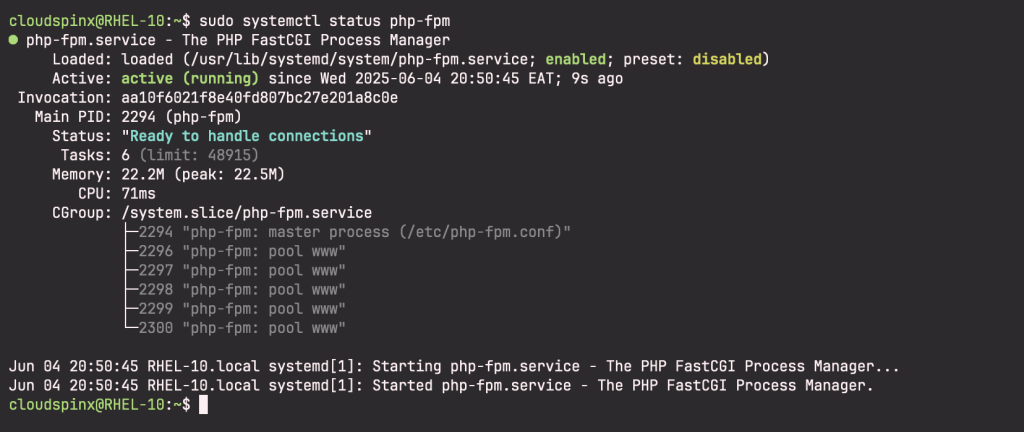
Task: Click the "active (running)" status text
Action: tap(190, 79)
